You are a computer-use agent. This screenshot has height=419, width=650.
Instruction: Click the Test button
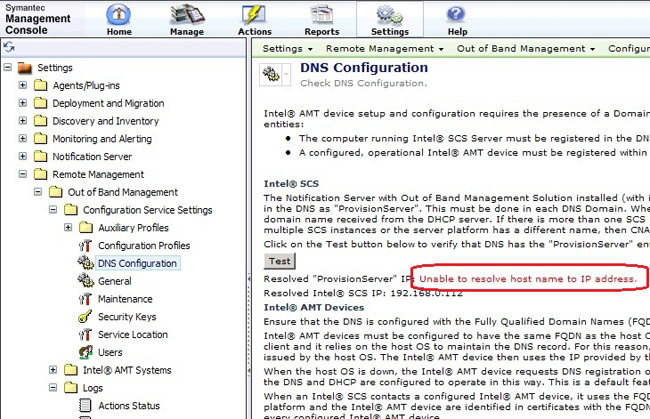(x=280, y=261)
